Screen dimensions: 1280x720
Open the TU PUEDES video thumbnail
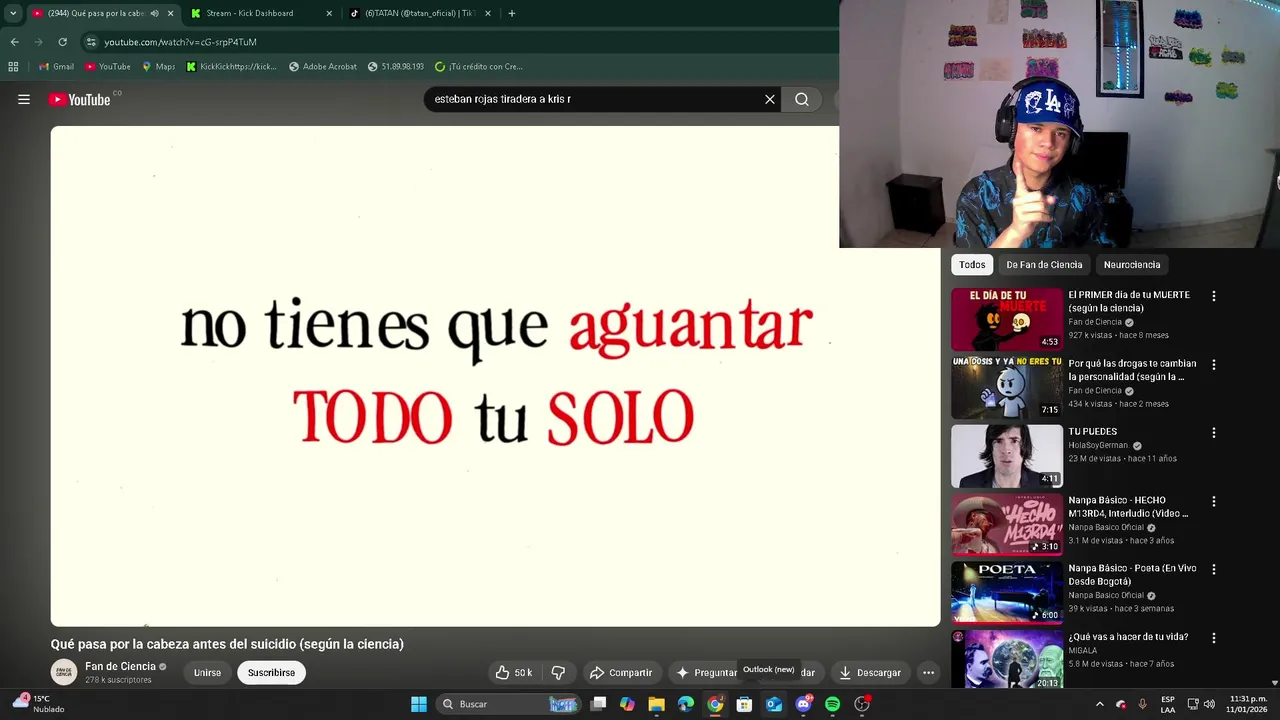tap(1007, 456)
